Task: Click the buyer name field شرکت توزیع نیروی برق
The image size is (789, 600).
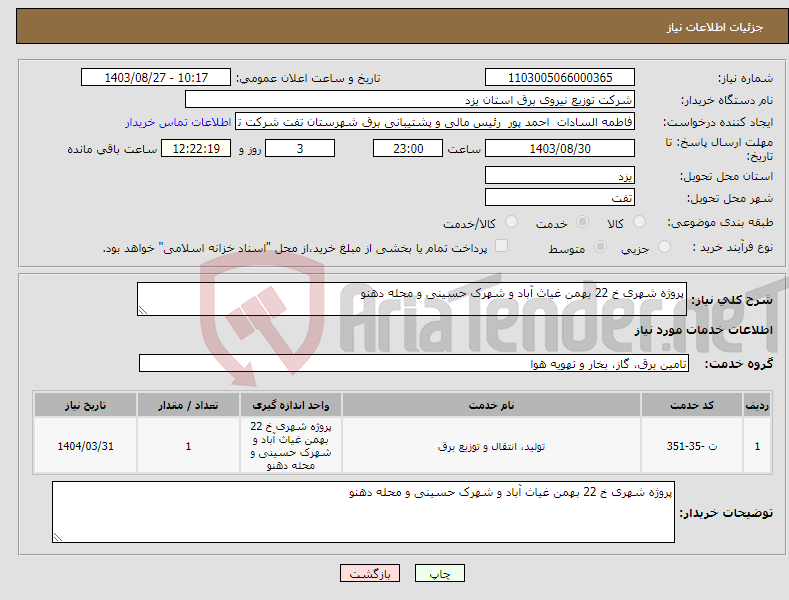Action: [410, 100]
